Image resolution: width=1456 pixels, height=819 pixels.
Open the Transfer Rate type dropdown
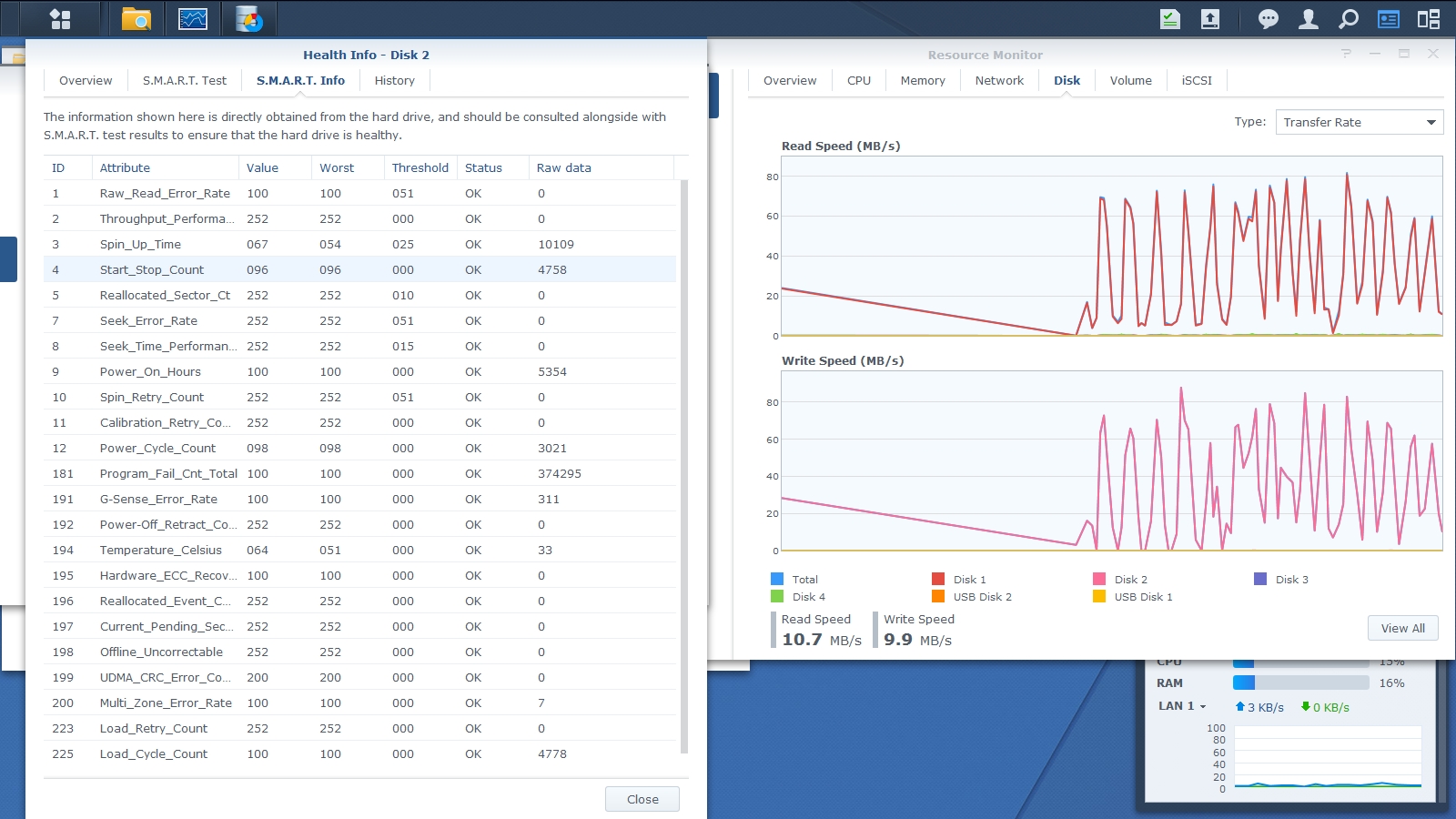pos(1360,122)
